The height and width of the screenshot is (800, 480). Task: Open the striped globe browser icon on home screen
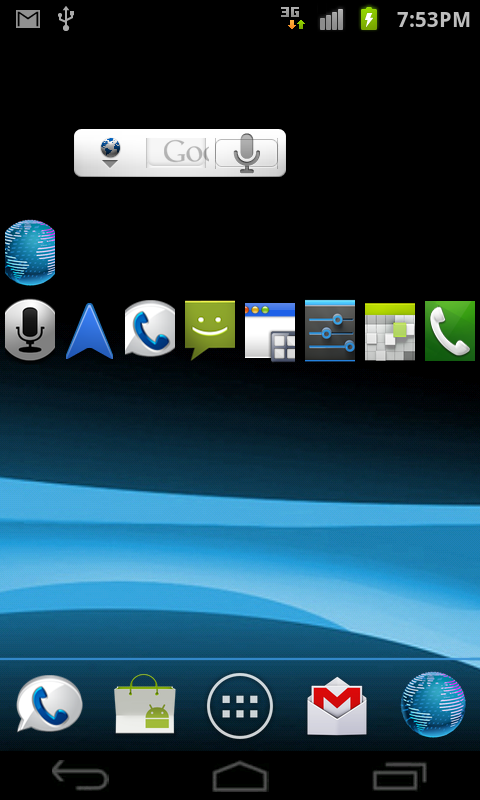point(30,253)
